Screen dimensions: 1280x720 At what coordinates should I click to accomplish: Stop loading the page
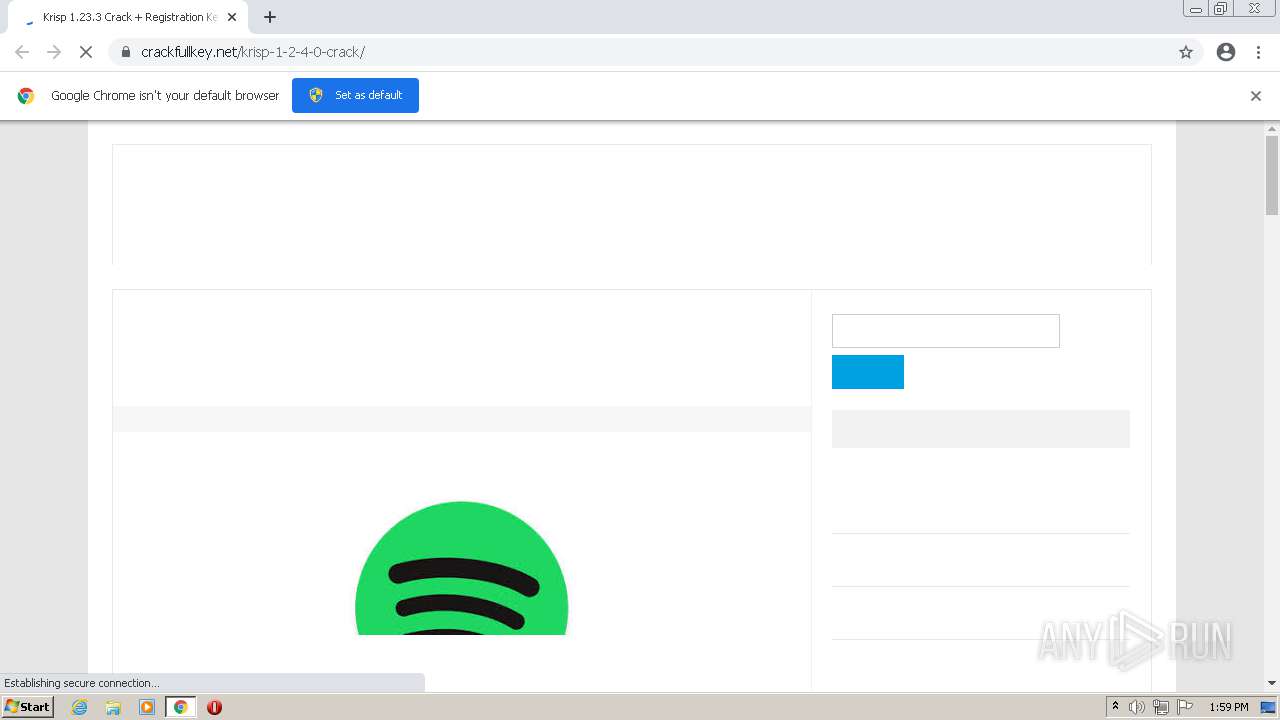tap(86, 52)
